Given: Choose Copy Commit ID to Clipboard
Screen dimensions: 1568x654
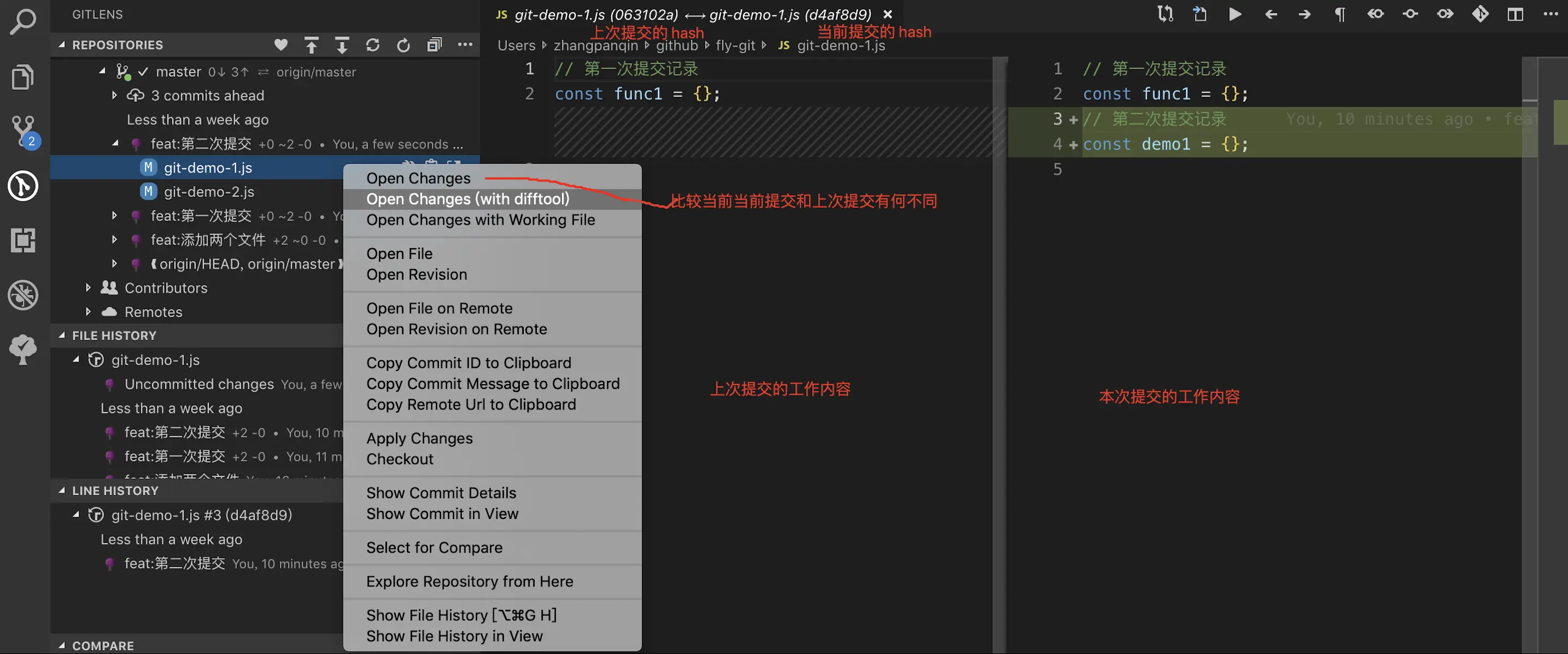Looking at the screenshot, I should (x=468, y=362).
